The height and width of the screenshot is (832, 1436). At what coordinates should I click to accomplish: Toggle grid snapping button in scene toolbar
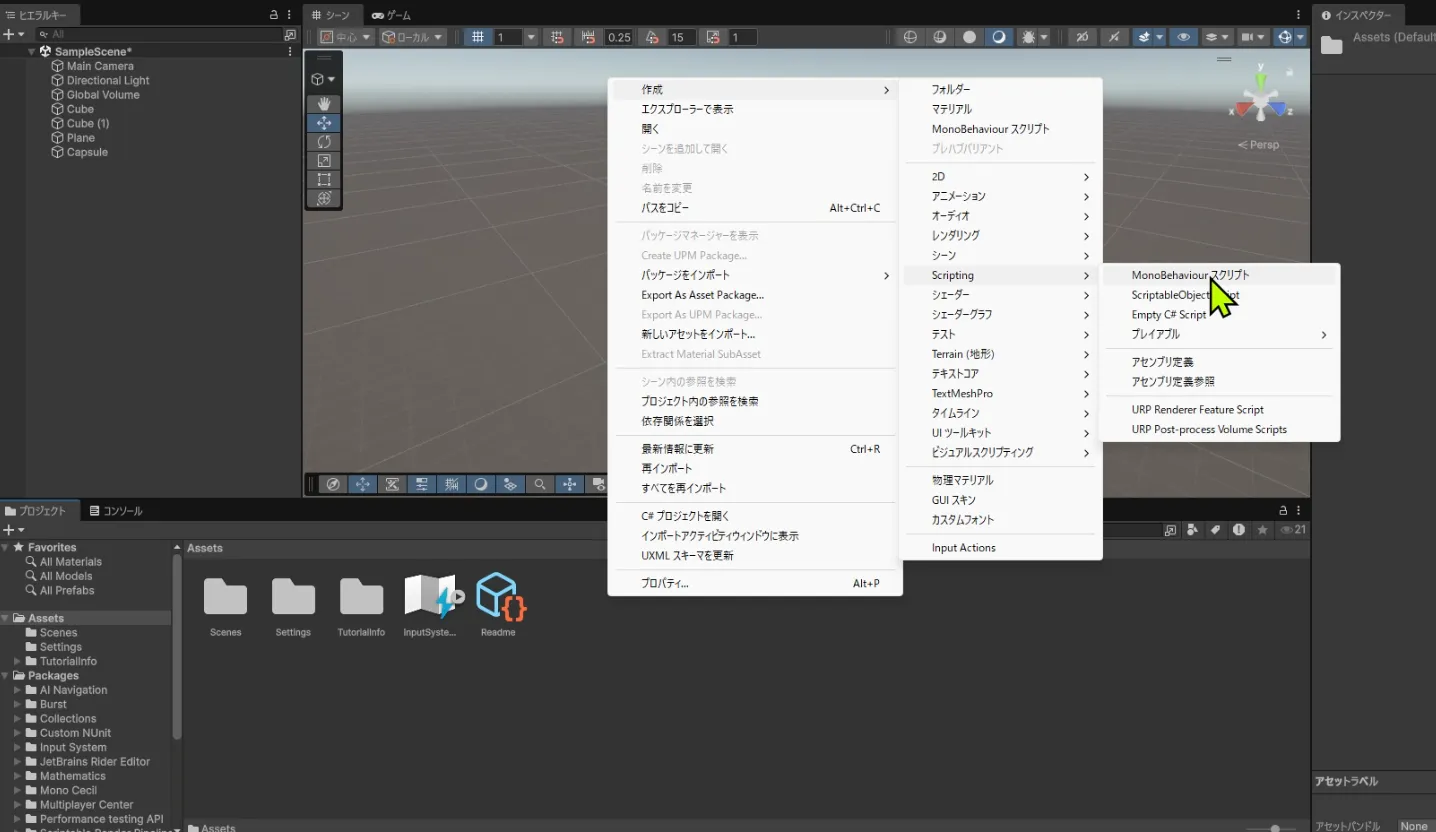pyautogui.click(x=478, y=37)
